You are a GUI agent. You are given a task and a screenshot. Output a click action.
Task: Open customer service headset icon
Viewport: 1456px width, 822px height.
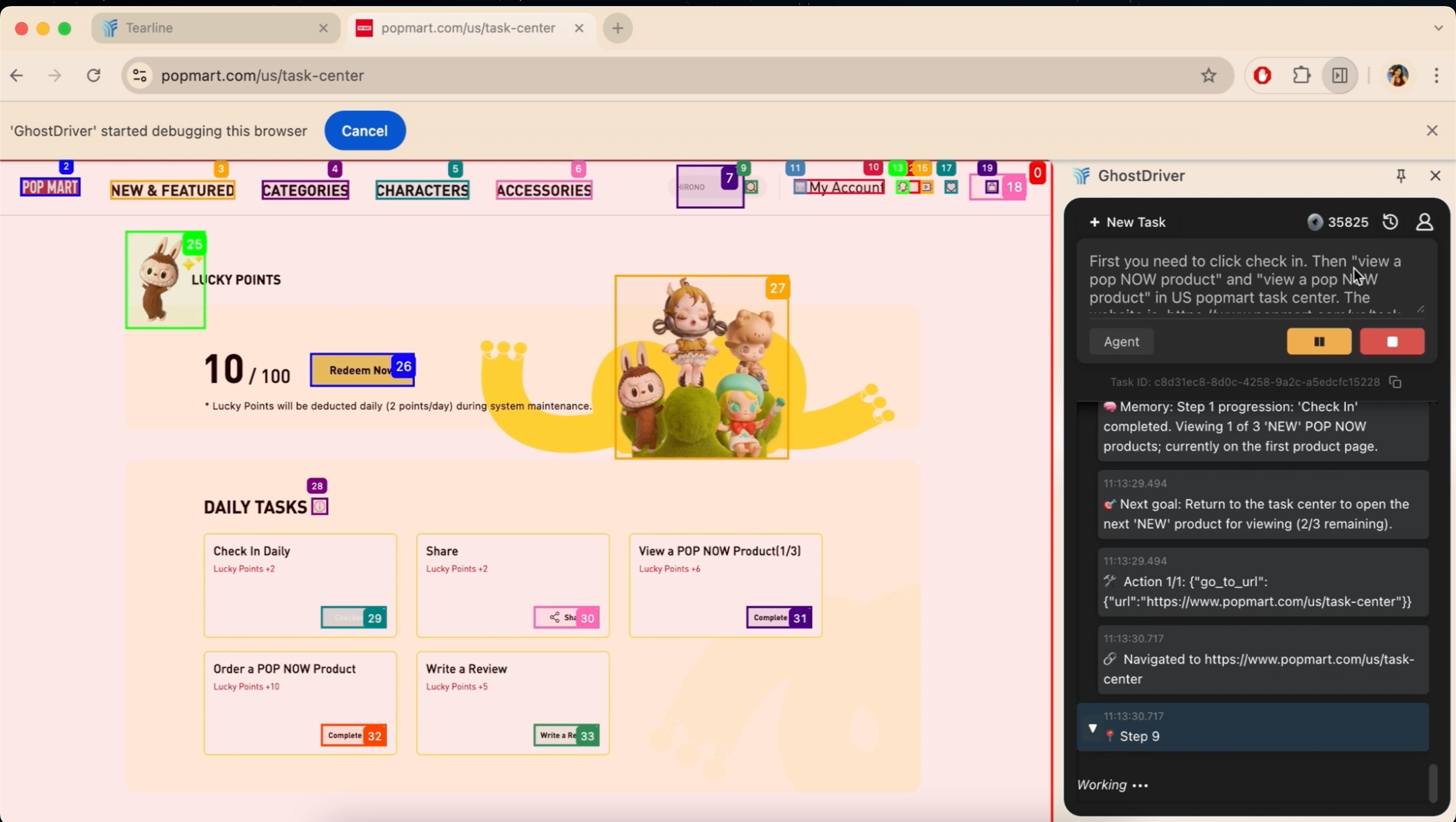[903, 187]
